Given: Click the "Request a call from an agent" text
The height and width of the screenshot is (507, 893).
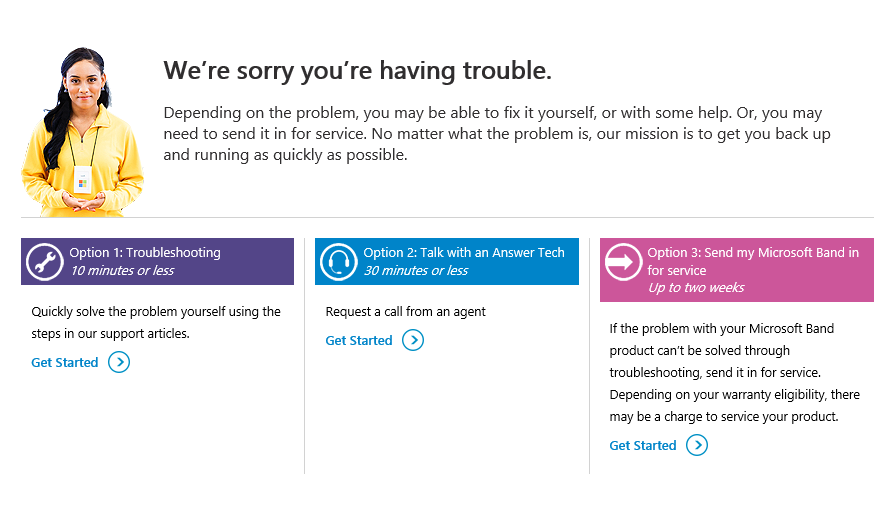Looking at the screenshot, I should coord(405,312).
